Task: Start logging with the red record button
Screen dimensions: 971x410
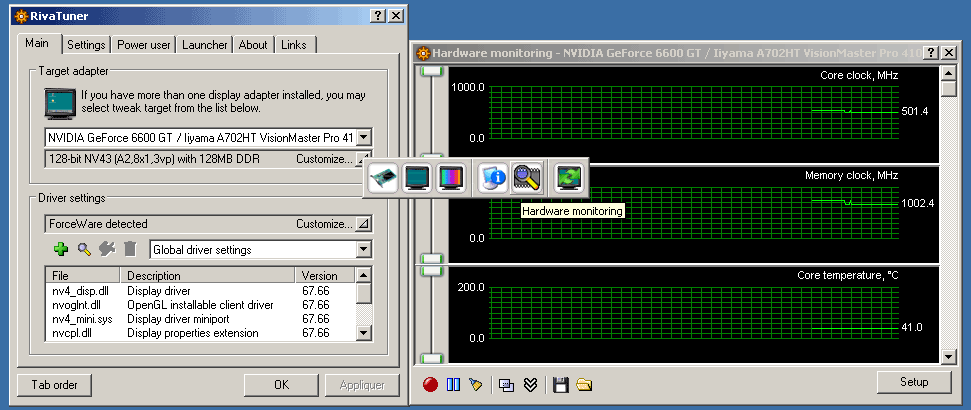Action: click(x=430, y=385)
